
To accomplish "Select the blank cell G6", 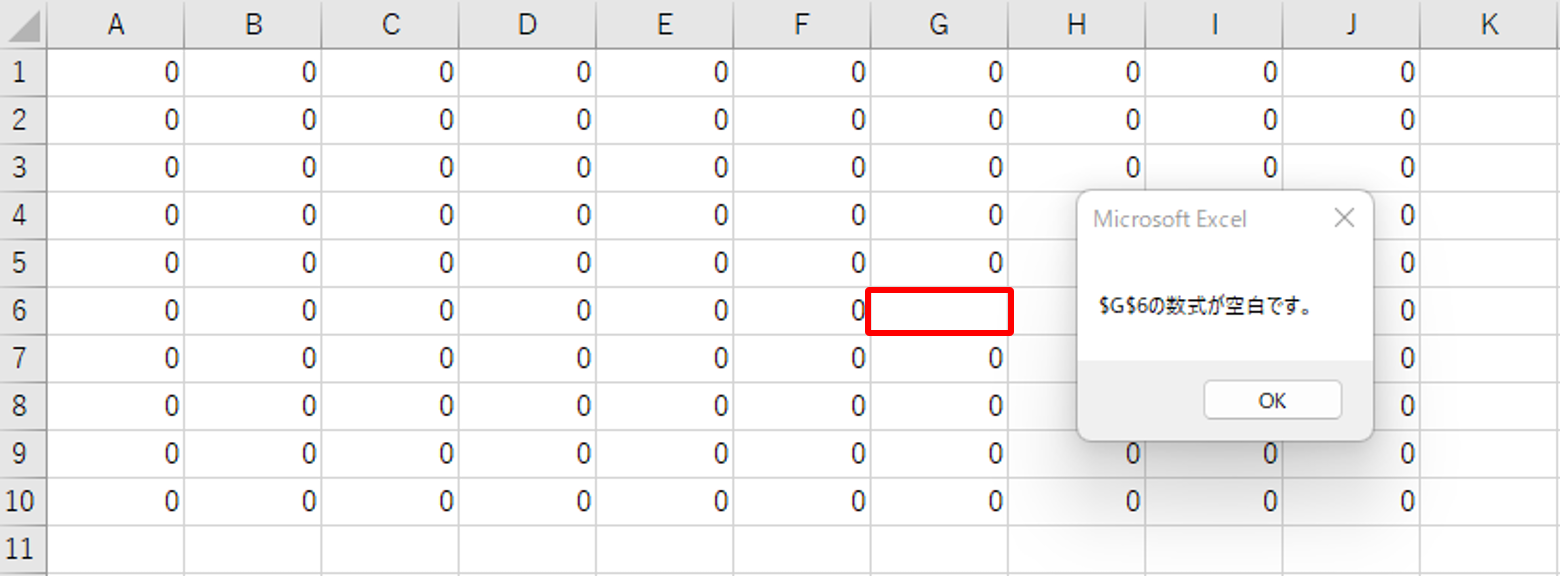I will tap(939, 311).
